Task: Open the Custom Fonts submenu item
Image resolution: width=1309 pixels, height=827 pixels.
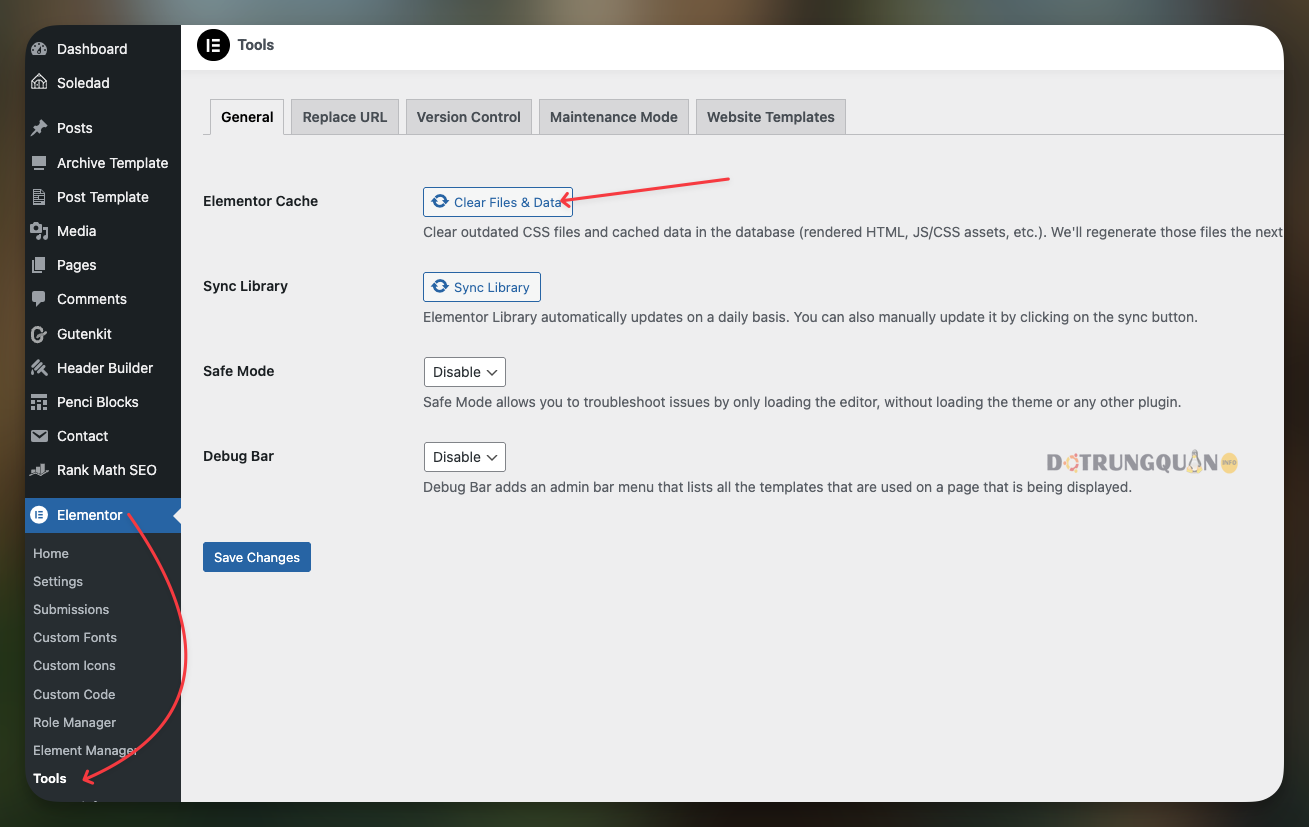Action: click(75, 637)
